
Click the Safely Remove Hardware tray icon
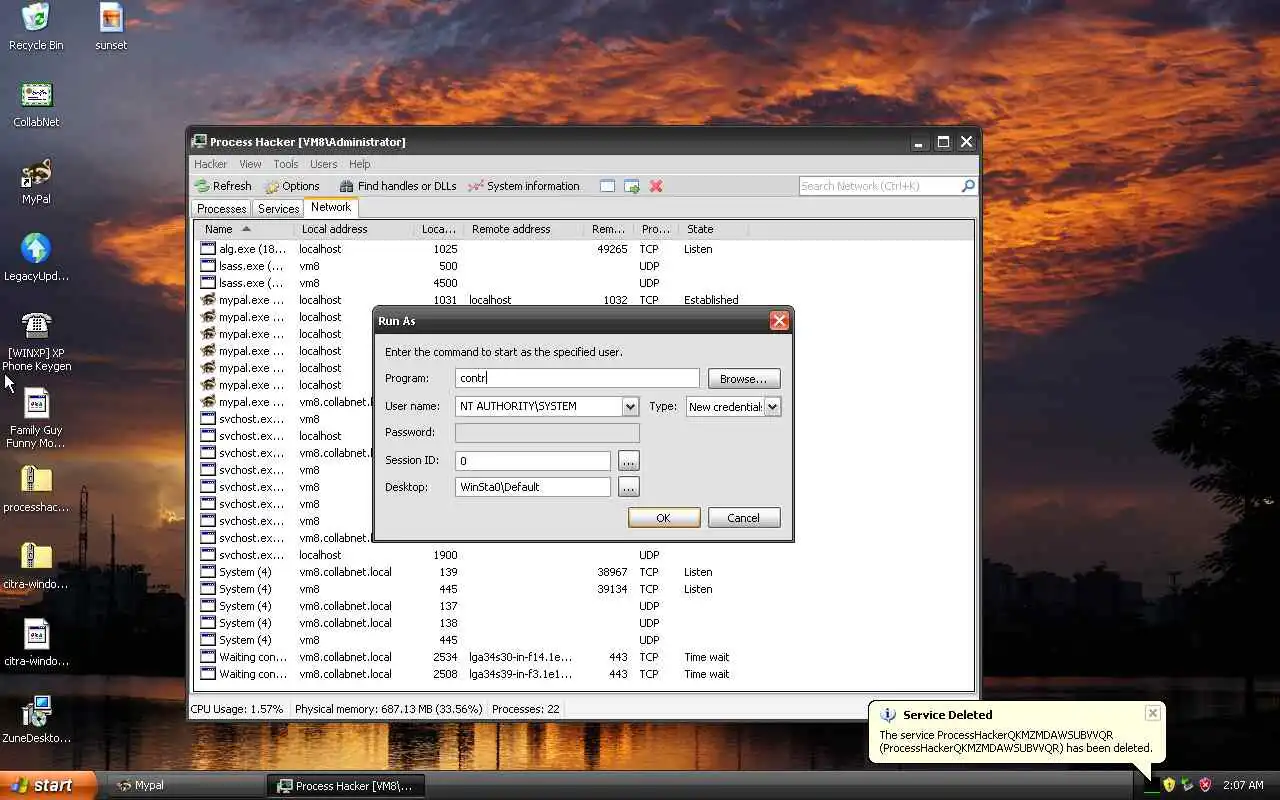point(1187,785)
